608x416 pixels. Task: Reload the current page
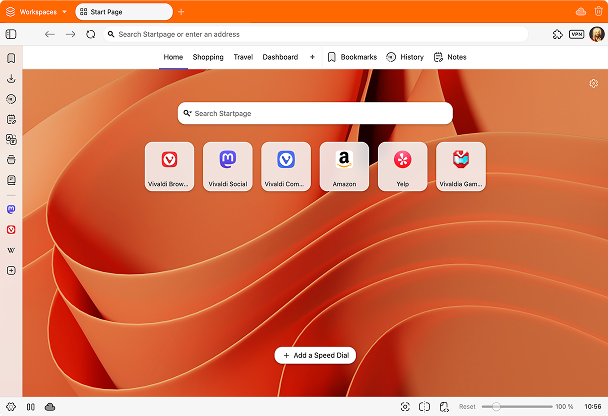pyautogui.click(x=91, y=33)
